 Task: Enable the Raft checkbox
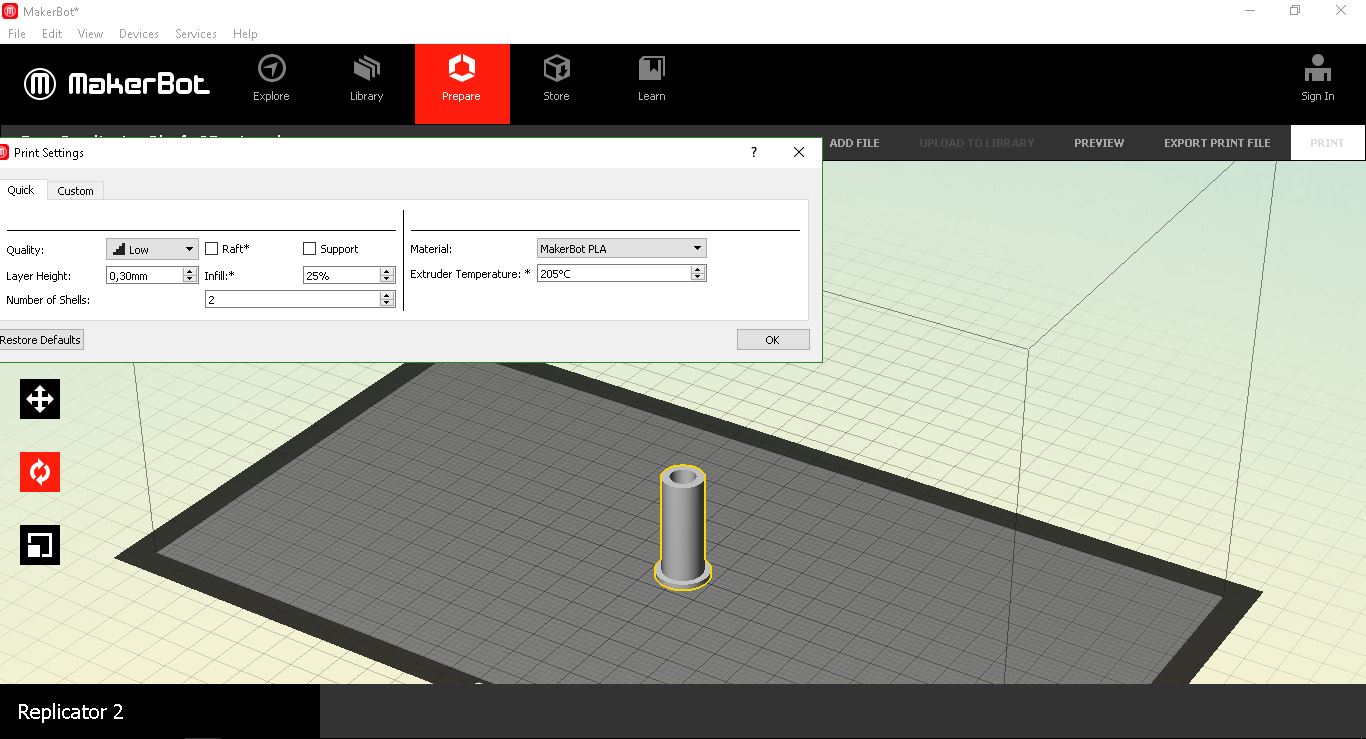coord(211,249)
